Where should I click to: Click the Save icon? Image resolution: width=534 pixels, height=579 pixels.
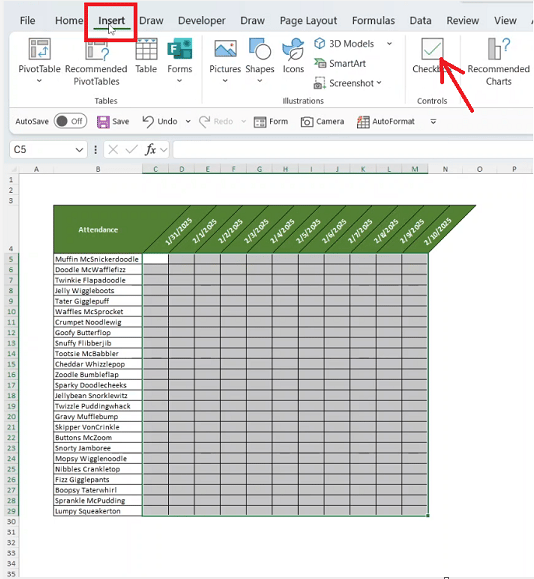[103, 121]
